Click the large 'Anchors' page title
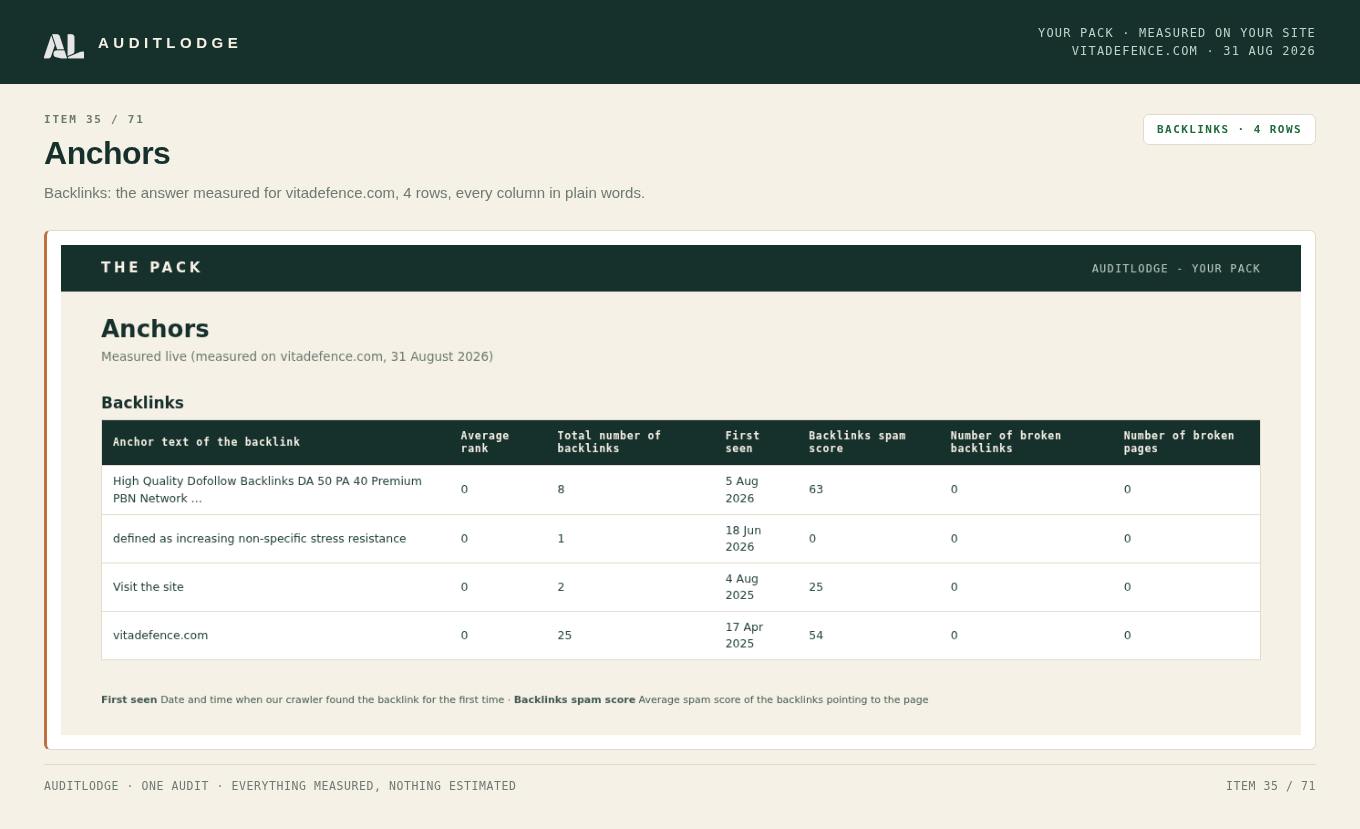 (107, 154)
